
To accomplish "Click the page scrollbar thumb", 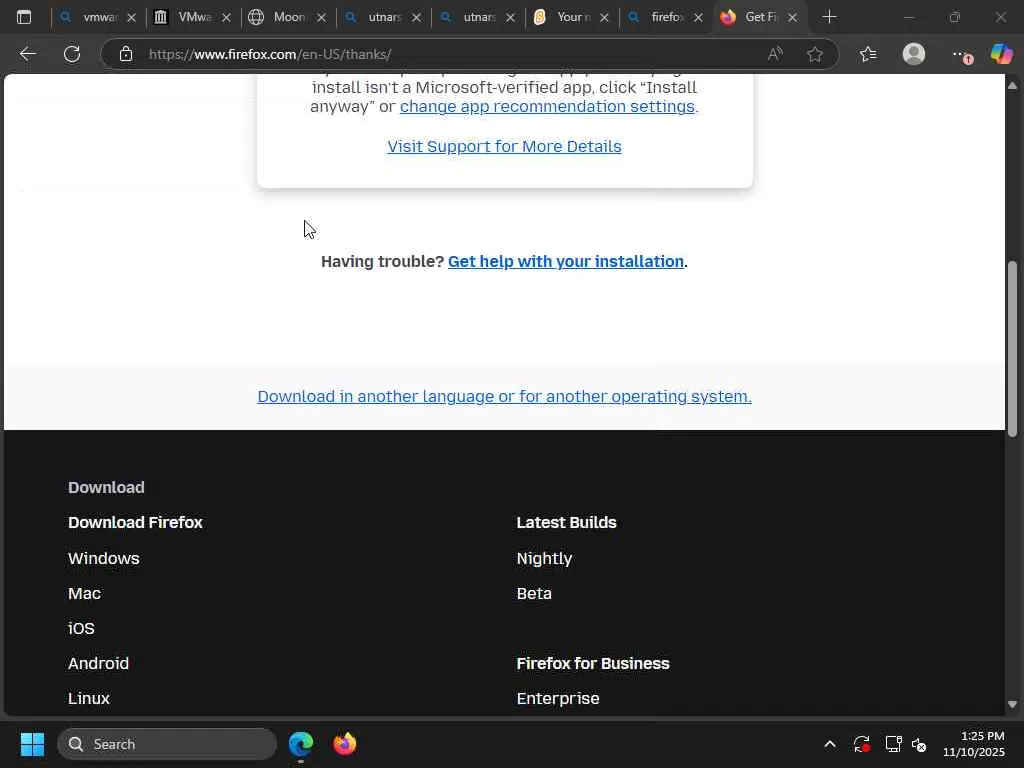I will (1012, 349).
